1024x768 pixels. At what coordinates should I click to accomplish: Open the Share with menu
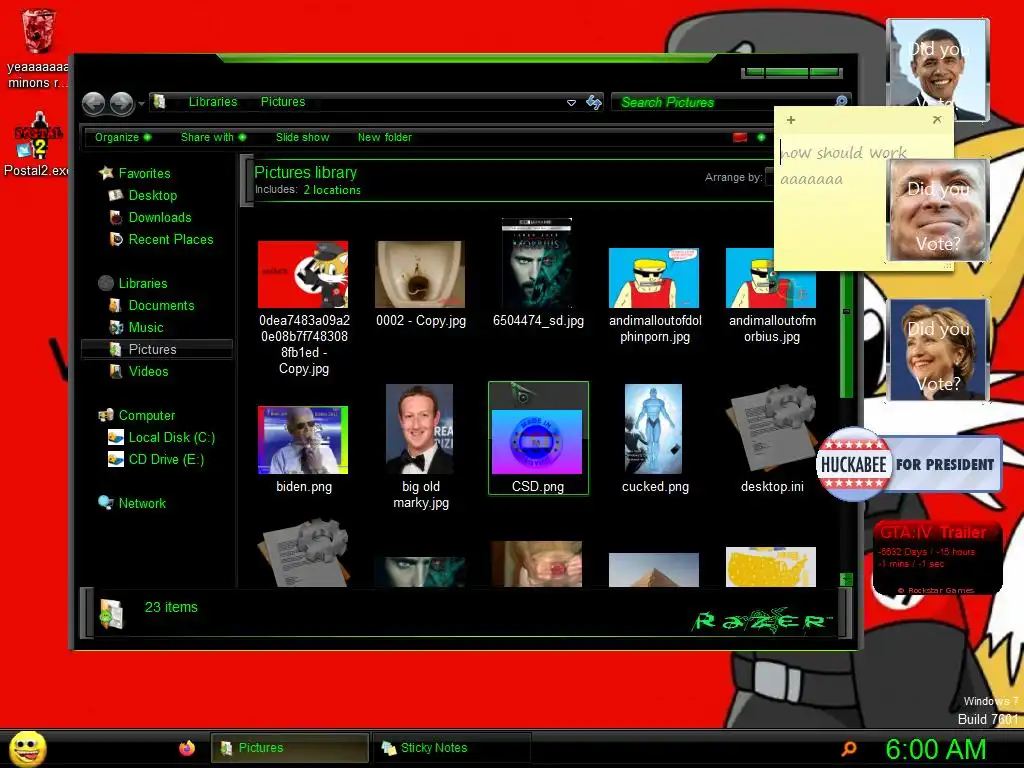[213, 137]
